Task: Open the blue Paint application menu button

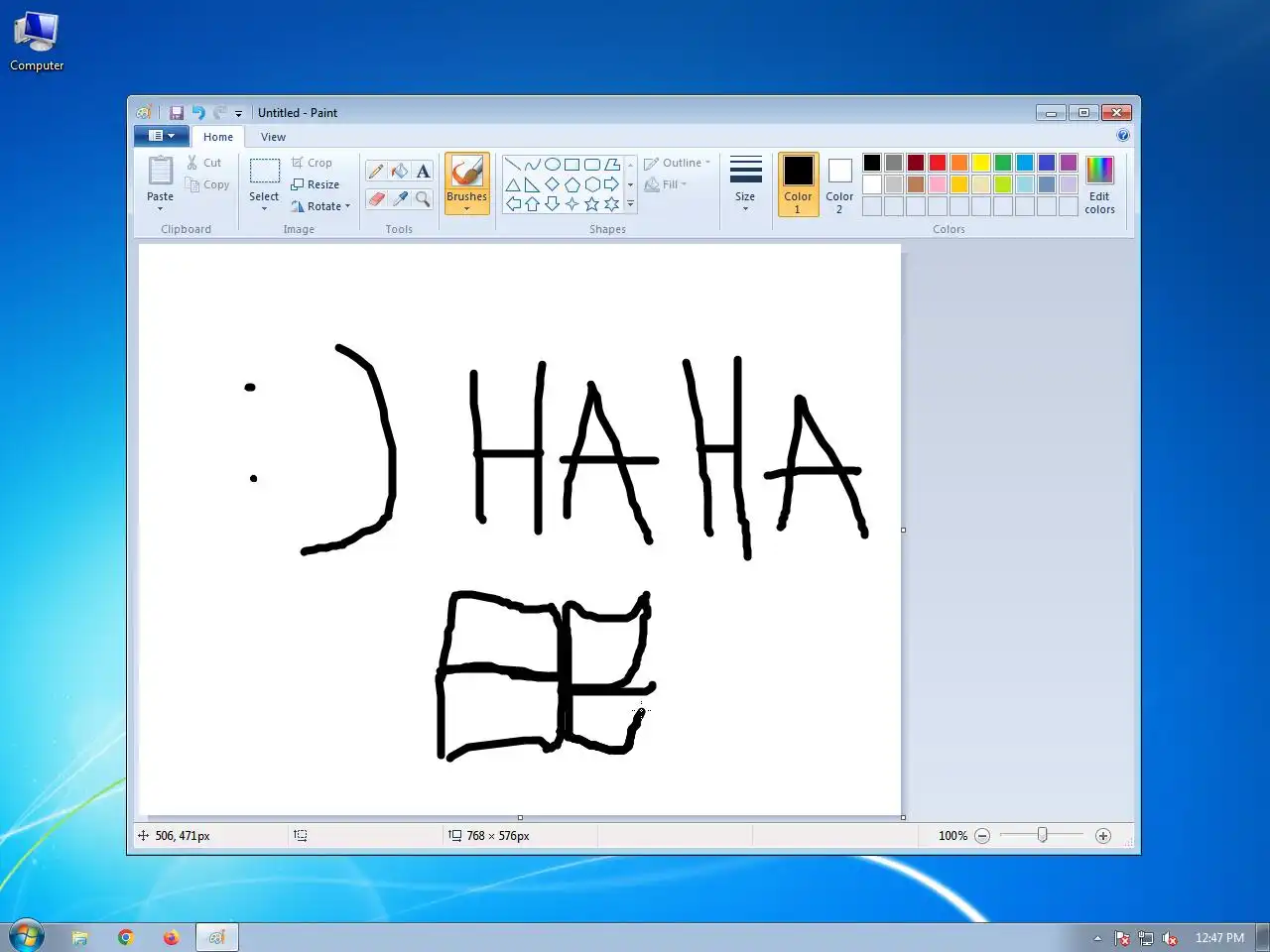Action: (x=161, y=136)
